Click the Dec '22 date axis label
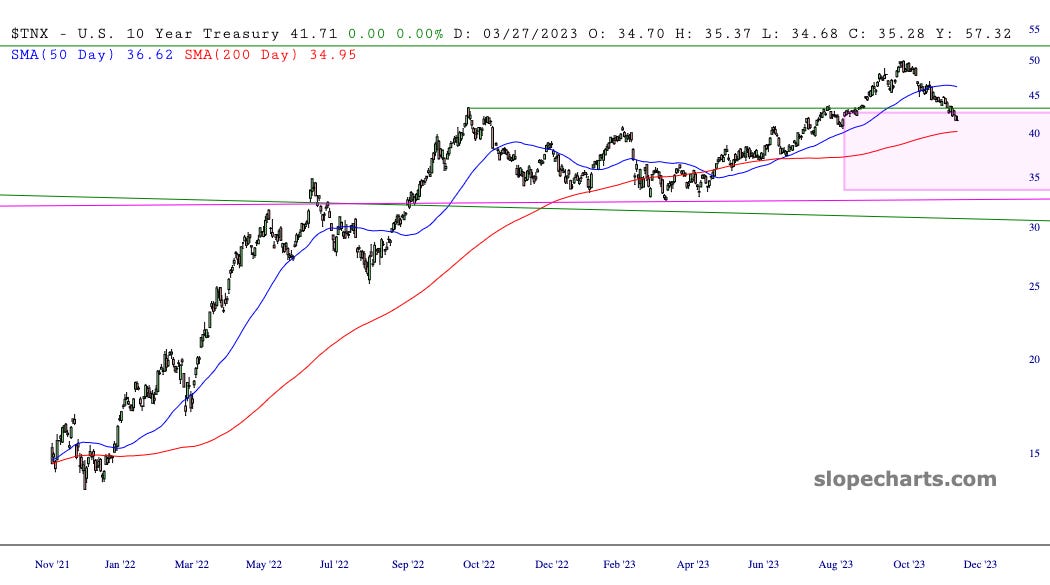This screenshot has width=1050, height=585. [552, 564]
